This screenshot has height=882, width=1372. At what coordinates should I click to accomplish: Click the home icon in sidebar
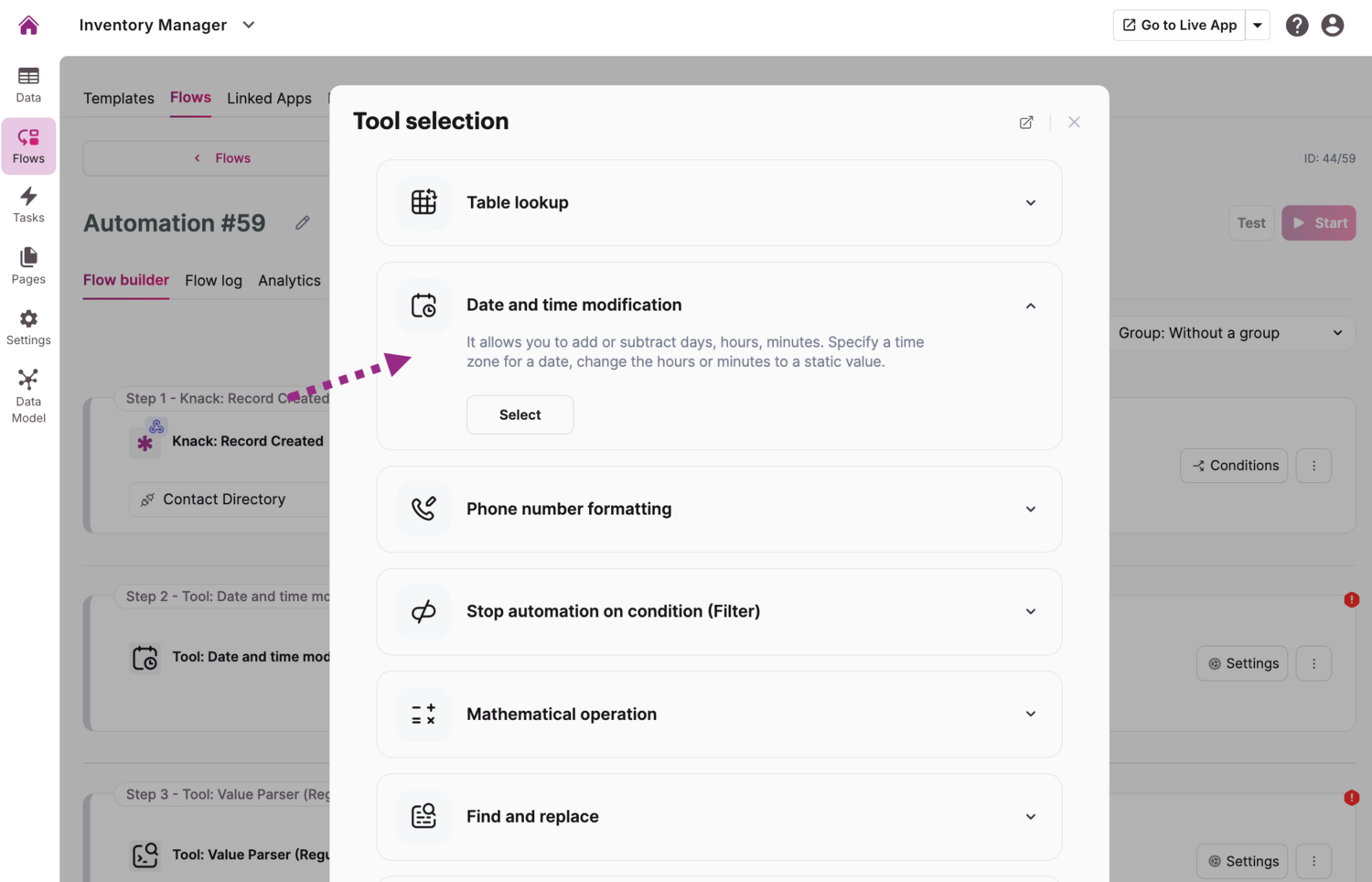(28, 26)
